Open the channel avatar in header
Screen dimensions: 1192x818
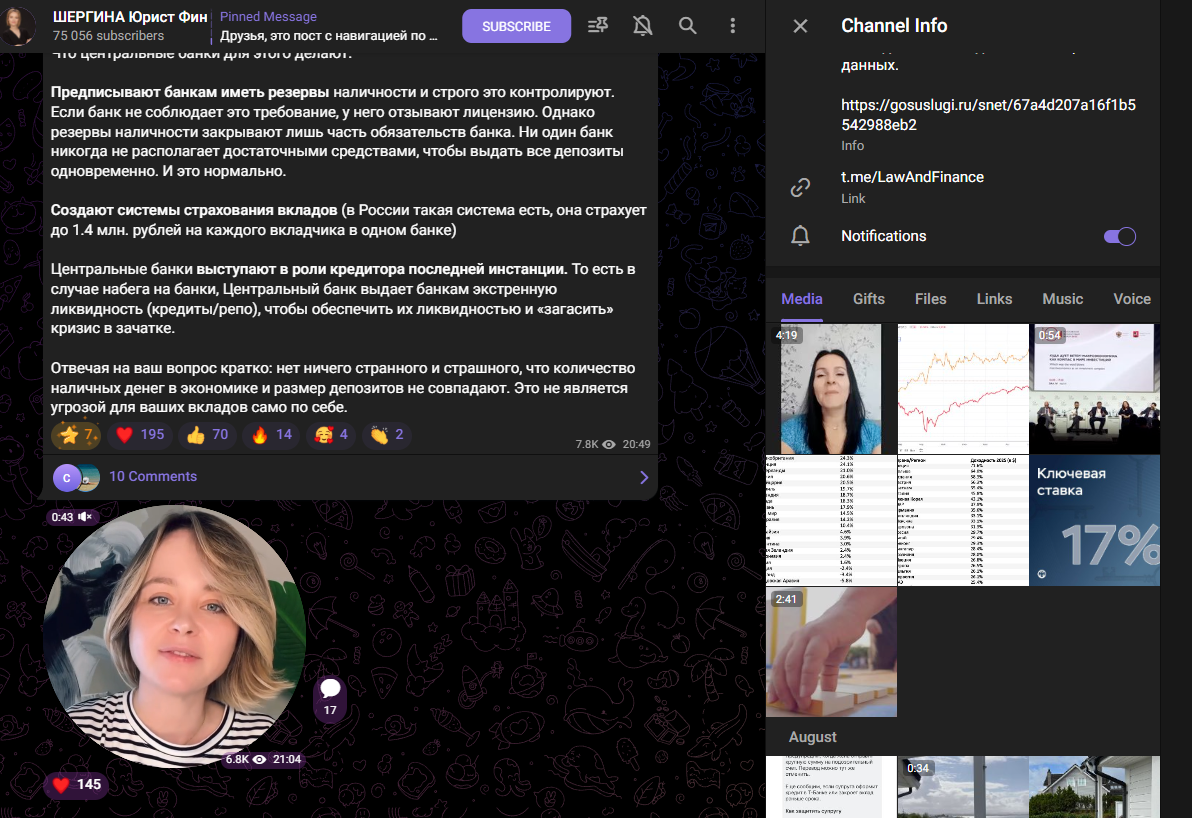click(x=18, y=26)
